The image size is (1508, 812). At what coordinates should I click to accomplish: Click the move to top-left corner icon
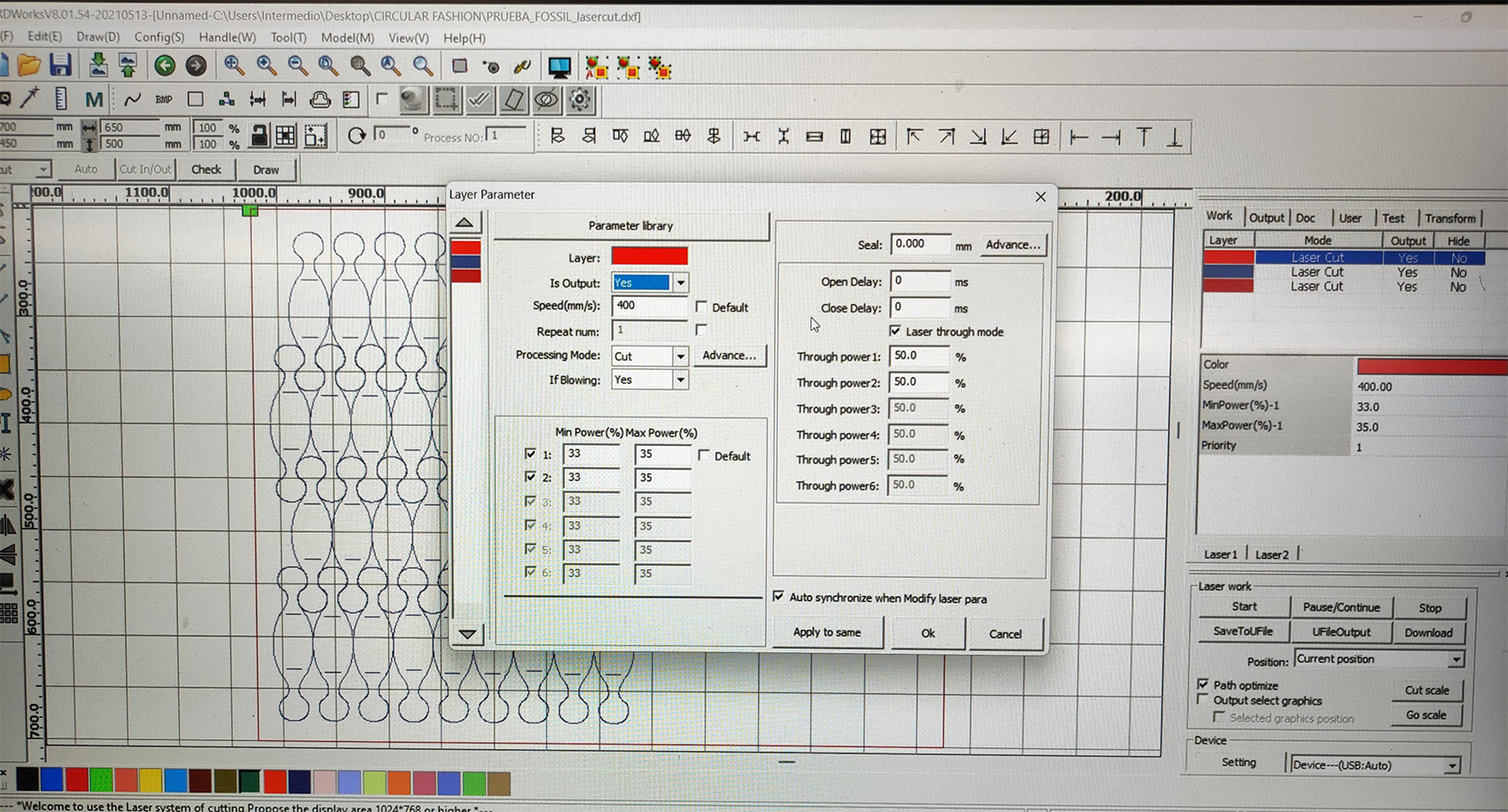(x=914, y=137)
